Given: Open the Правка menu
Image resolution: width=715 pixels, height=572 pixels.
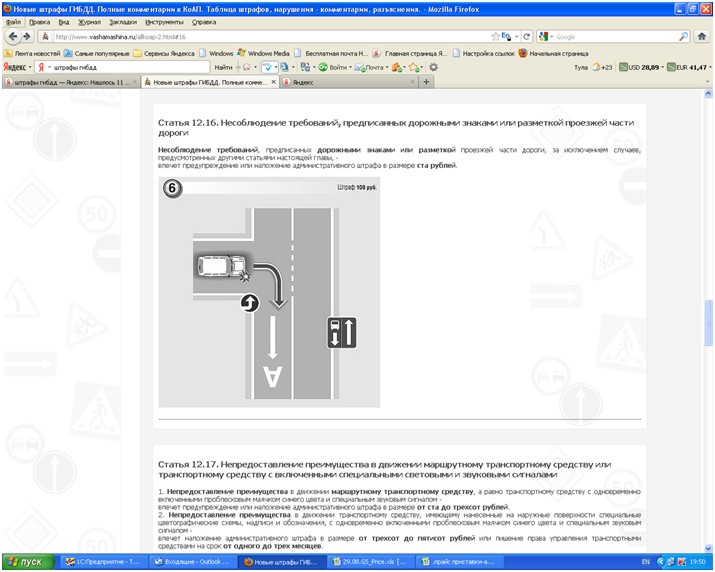Looking at the screenshot, I should click(39, 22).
